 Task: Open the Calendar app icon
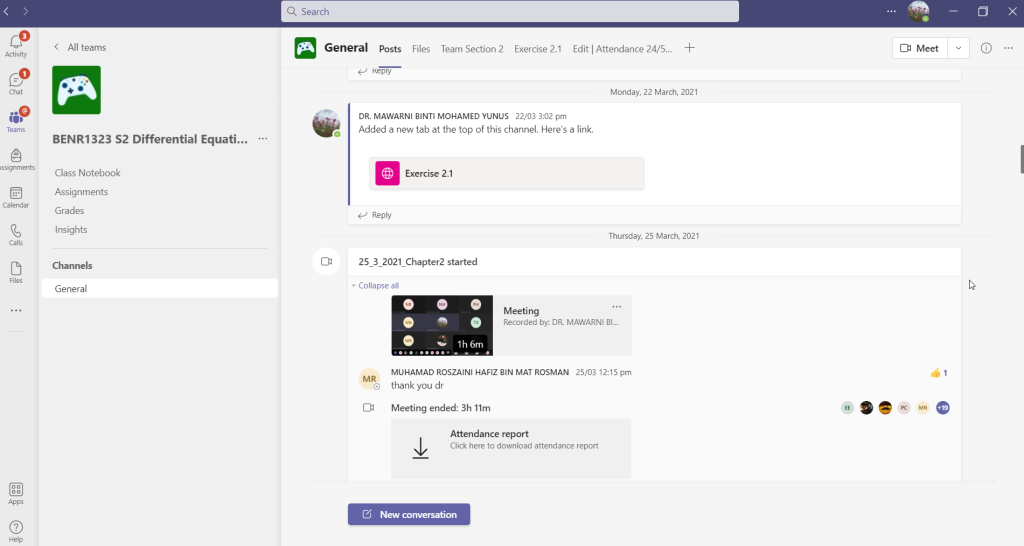pyautogui.click(x=16, y=197)
